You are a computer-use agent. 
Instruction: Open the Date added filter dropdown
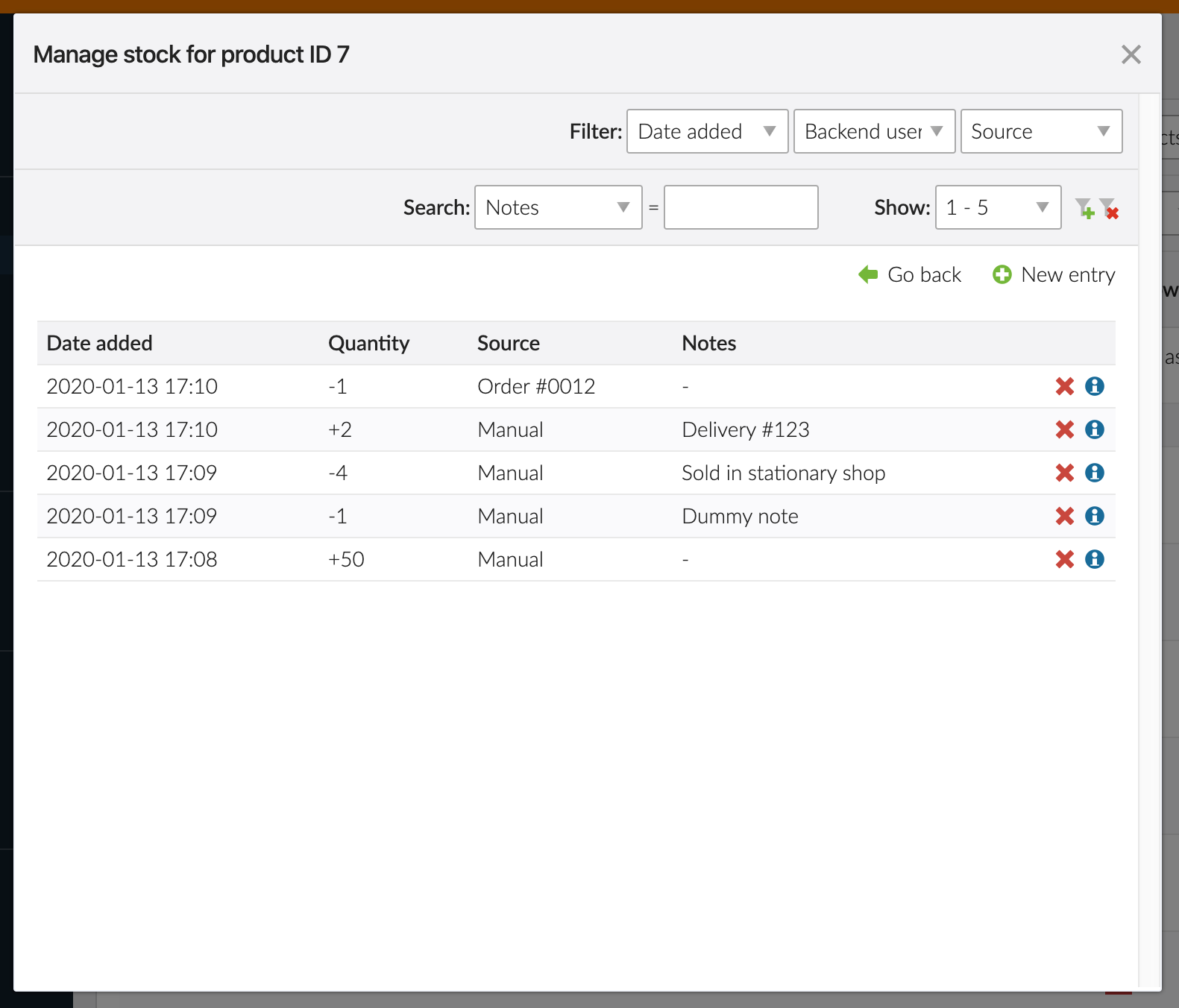point(707,131)
